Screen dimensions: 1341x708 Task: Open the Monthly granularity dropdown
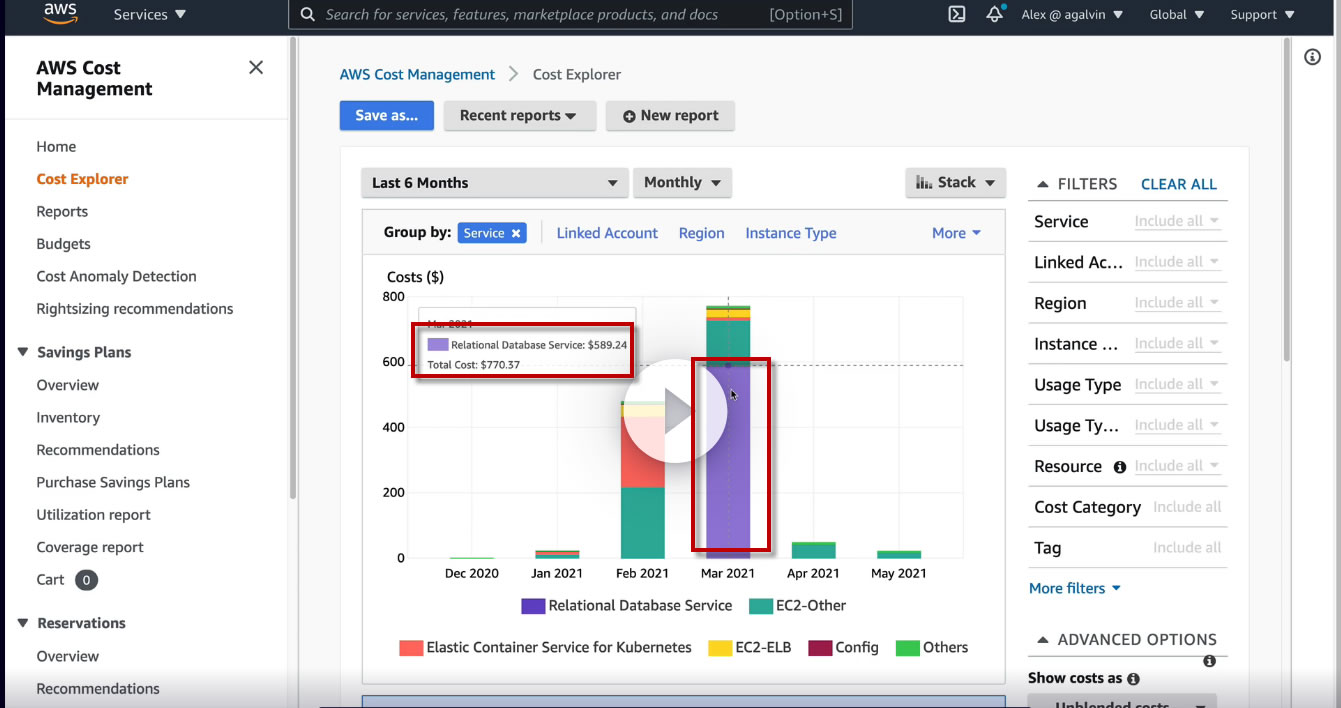(x=682, y=183)
